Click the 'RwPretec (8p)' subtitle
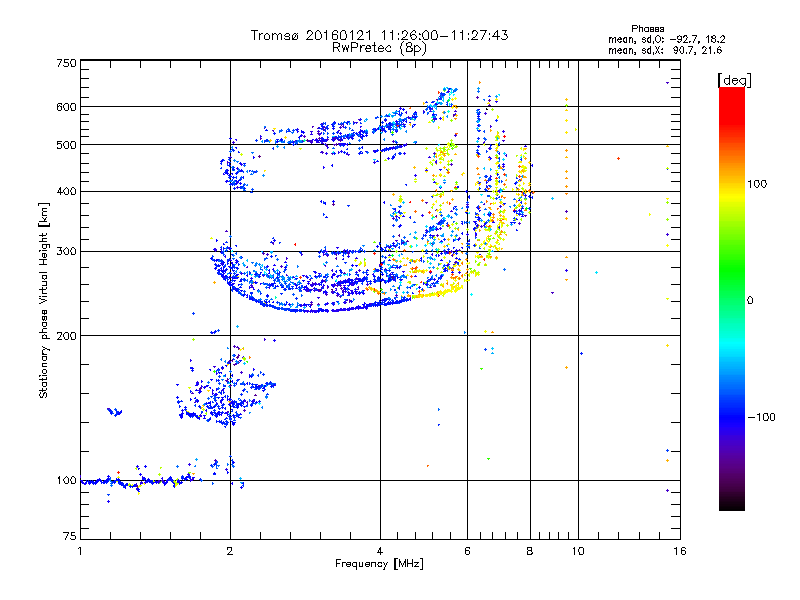Screen dimensions: 800x600 (x=379, y=48)
